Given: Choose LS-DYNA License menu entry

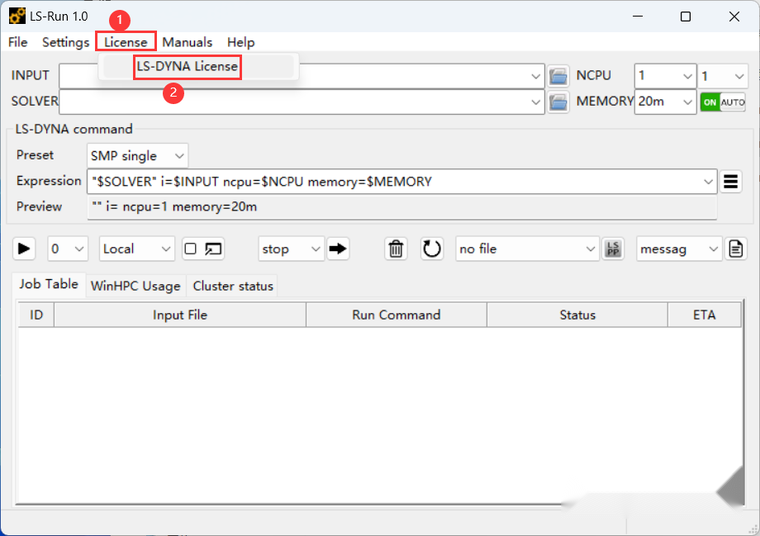Looking at the screenshot, I should [x=187, y=66].
